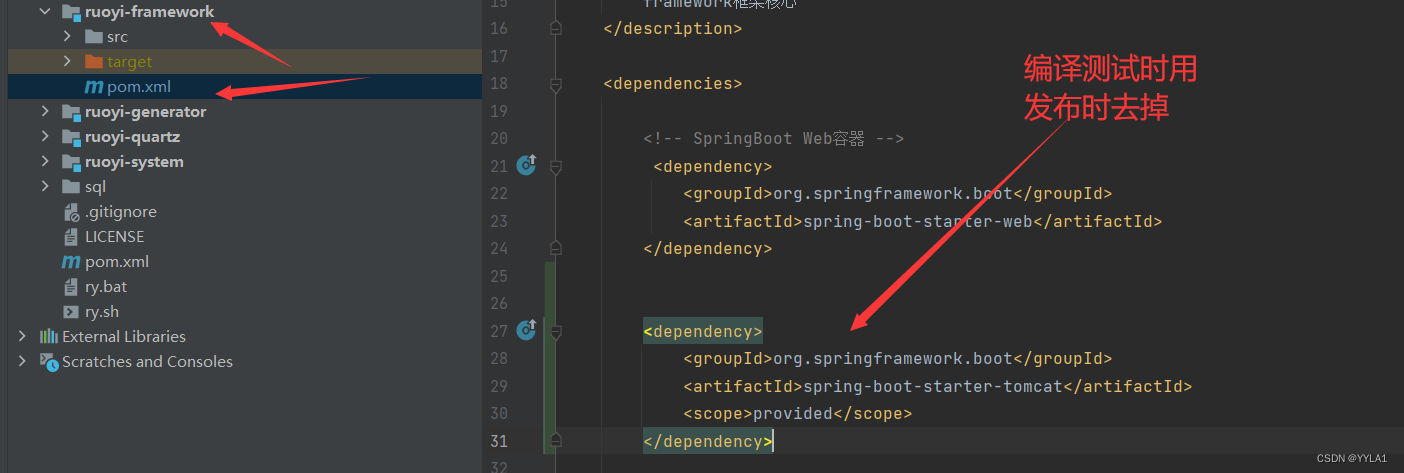Open the ry.bat file
Screen dimensions: 1404x473
point(106,287)
